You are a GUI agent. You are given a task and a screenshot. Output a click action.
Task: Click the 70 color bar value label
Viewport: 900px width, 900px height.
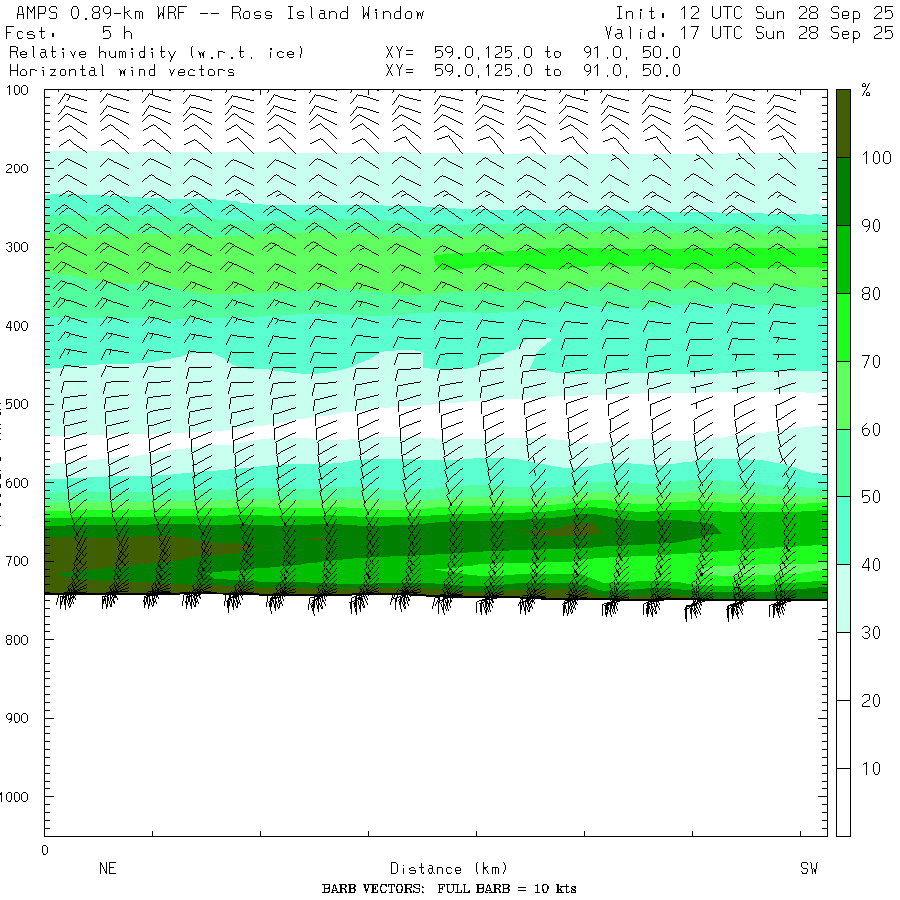click(x=871, y=362)
